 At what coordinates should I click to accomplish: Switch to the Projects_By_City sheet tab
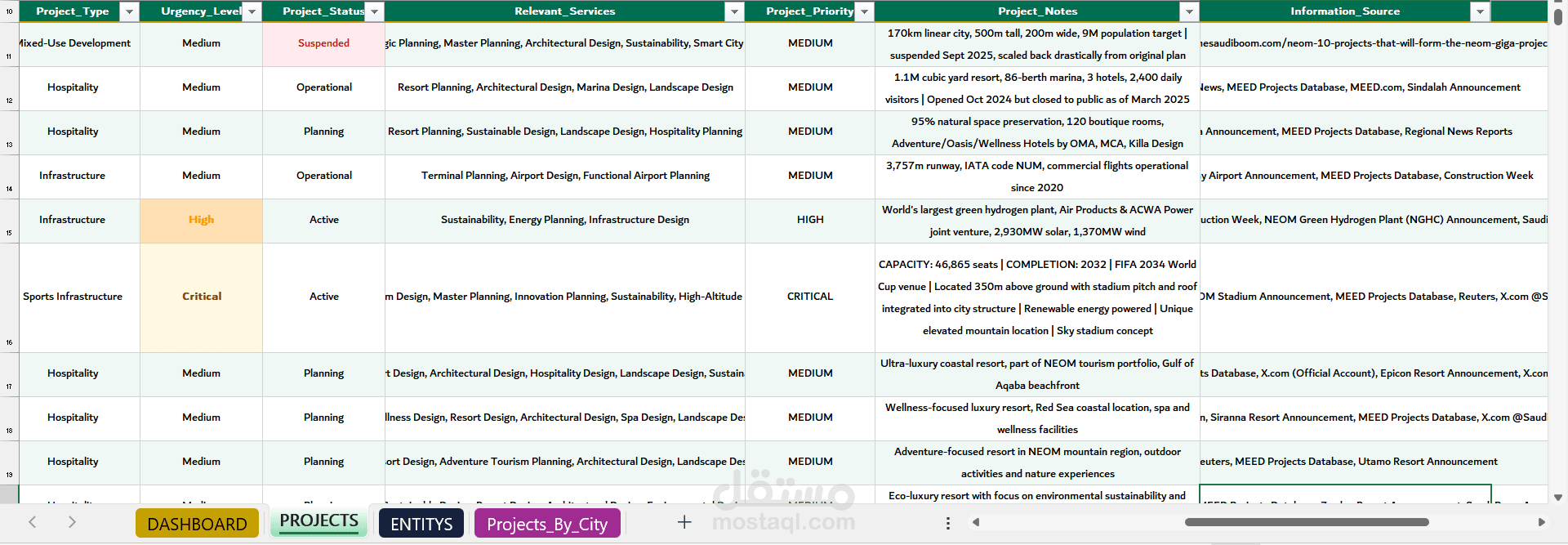547,523
